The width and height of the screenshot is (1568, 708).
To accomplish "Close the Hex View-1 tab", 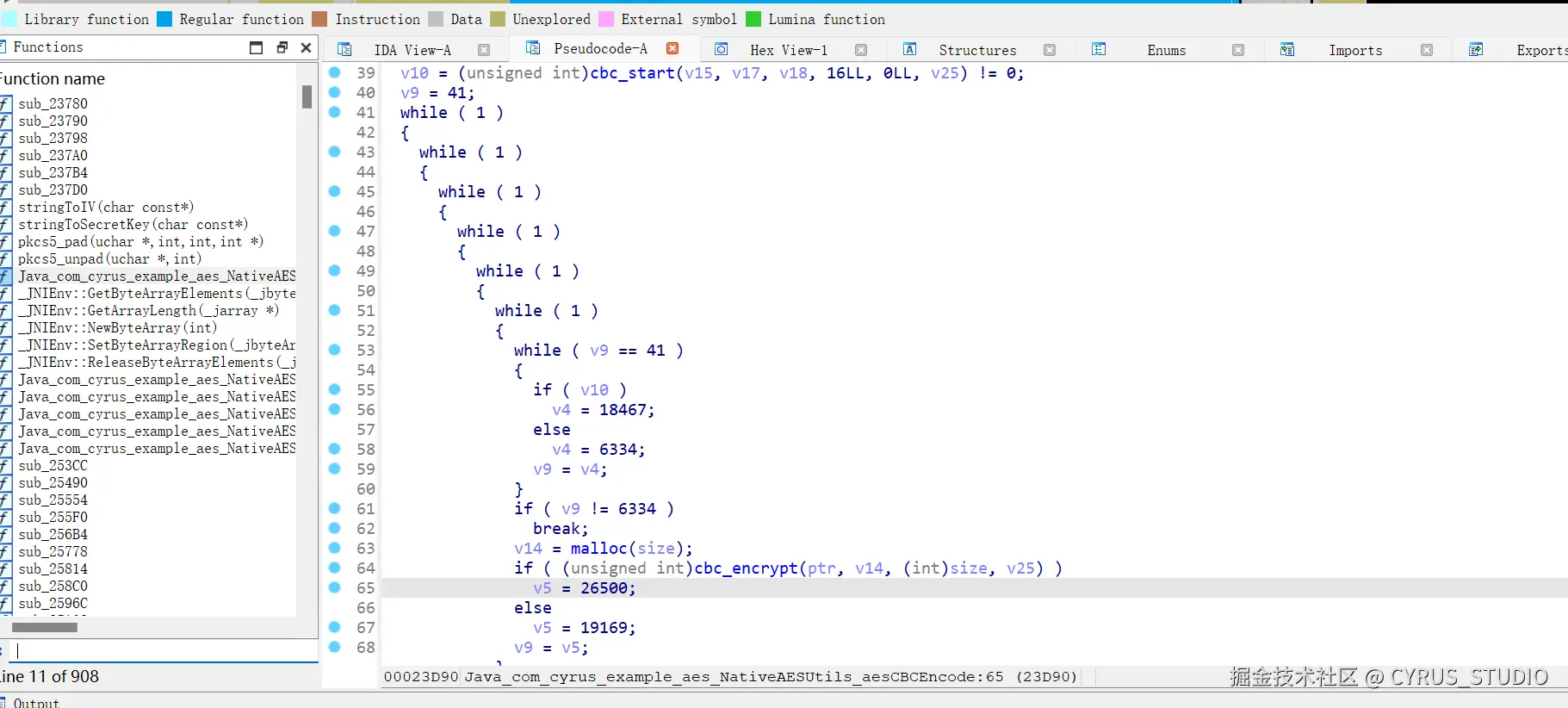I will [861, 50].
